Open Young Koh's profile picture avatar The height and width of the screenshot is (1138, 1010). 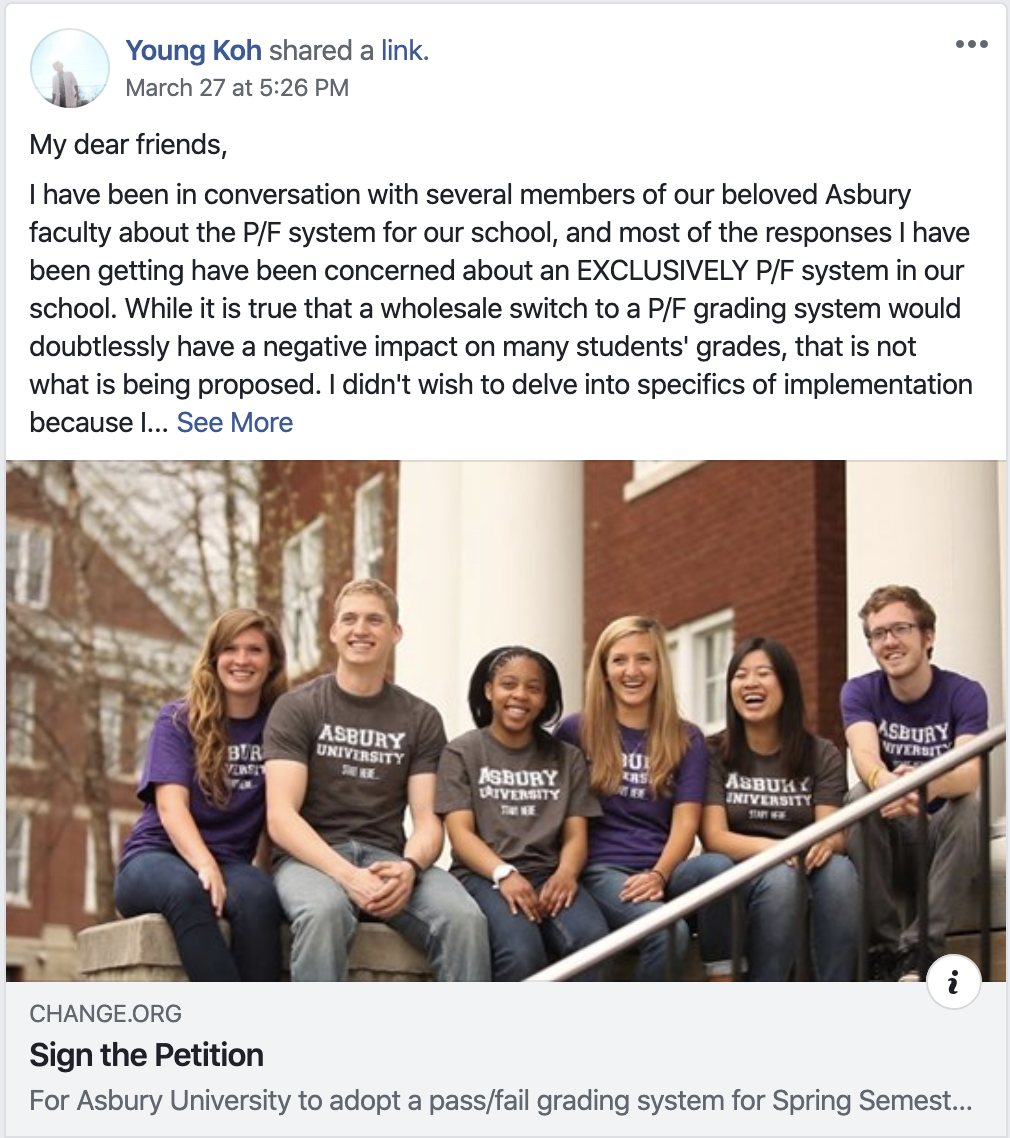70,68
